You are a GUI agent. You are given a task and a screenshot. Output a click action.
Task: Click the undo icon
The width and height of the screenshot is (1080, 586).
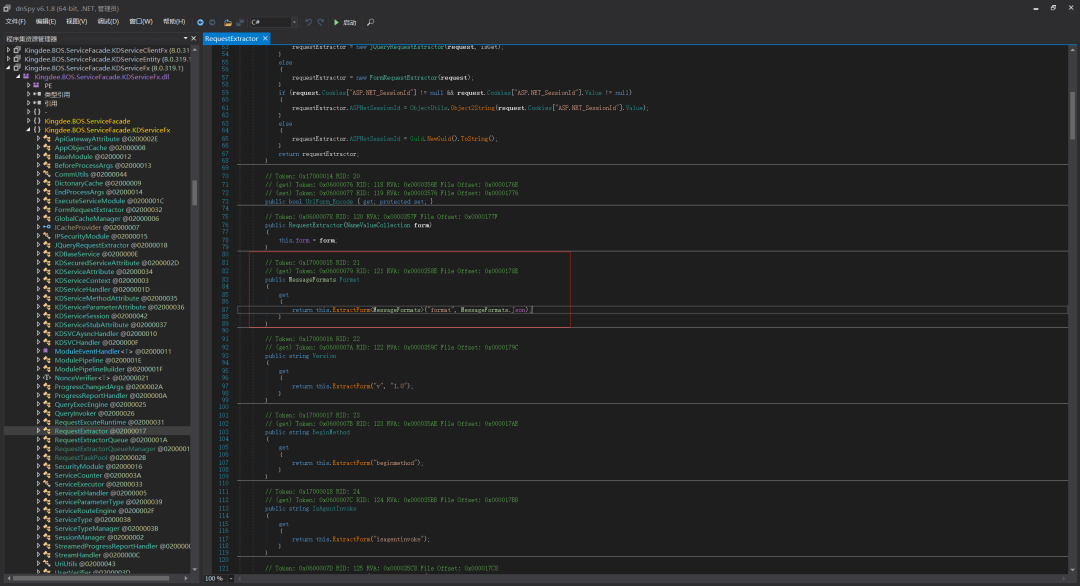pyautogui.click(x=309, y=22)
